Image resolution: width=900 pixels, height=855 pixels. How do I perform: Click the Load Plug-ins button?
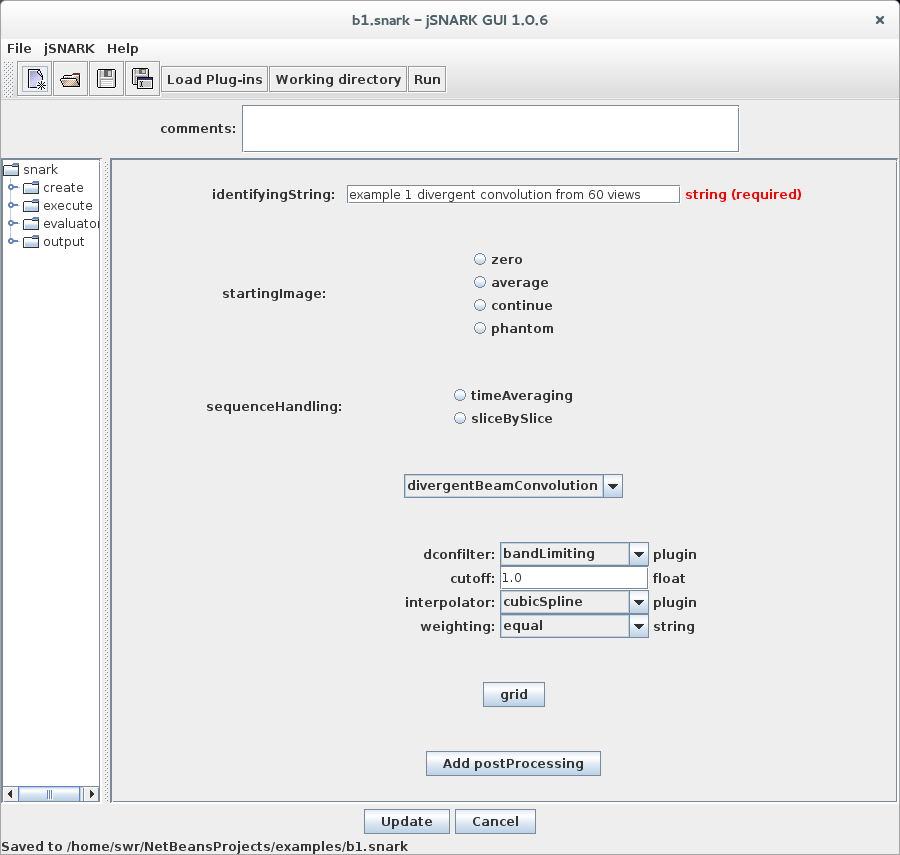coord(215,79)
